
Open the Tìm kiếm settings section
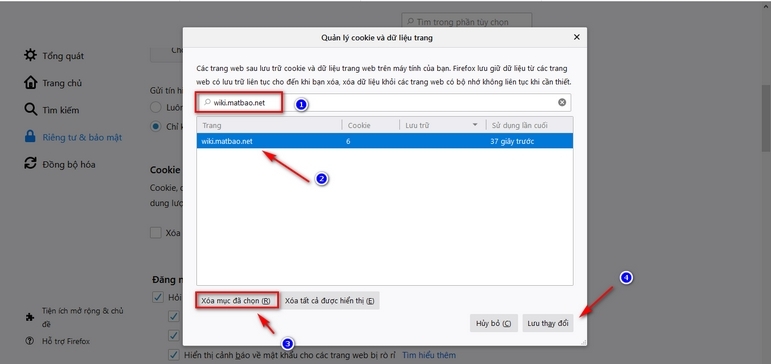60,110
